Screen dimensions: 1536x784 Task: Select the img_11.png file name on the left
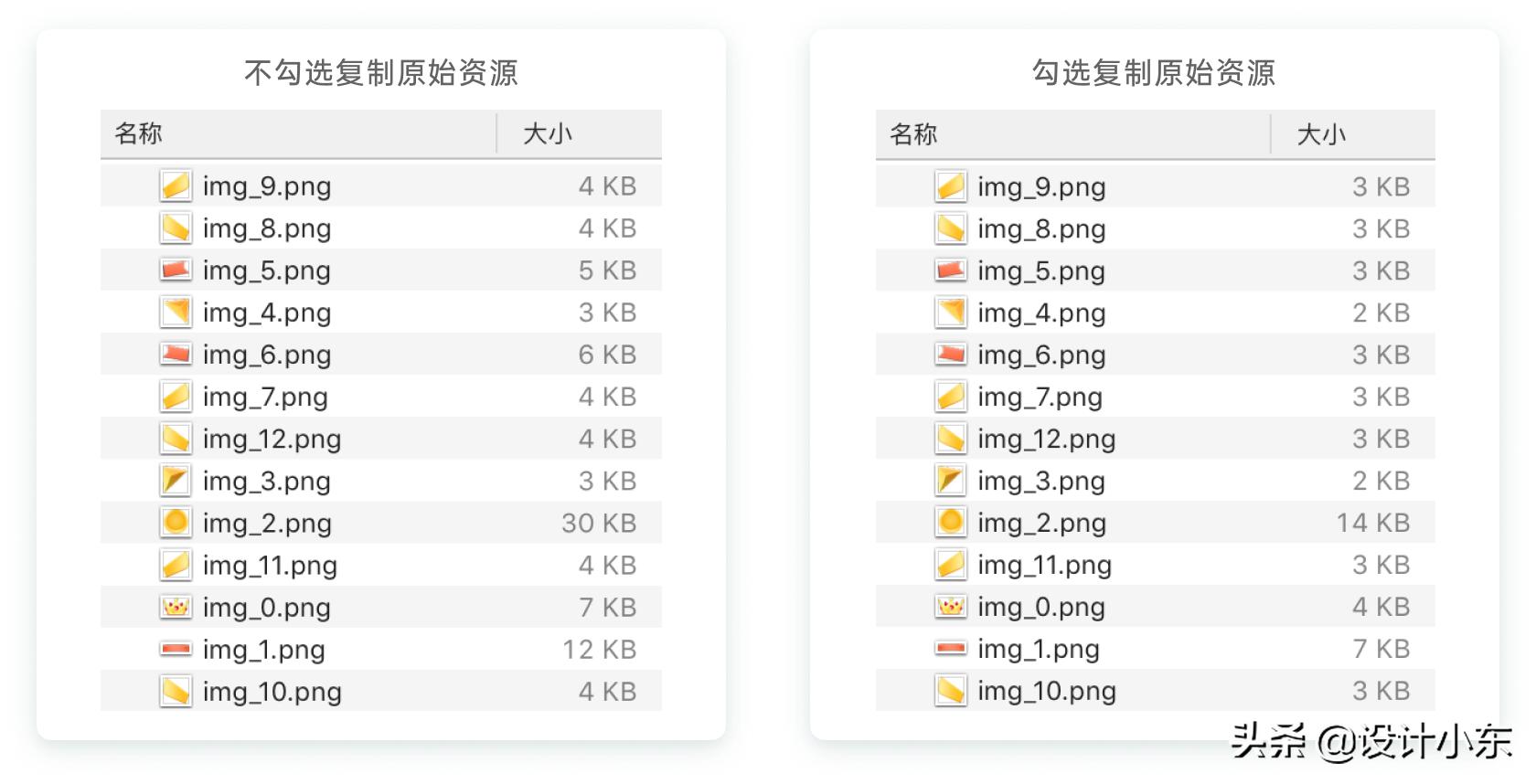point(270,565)
